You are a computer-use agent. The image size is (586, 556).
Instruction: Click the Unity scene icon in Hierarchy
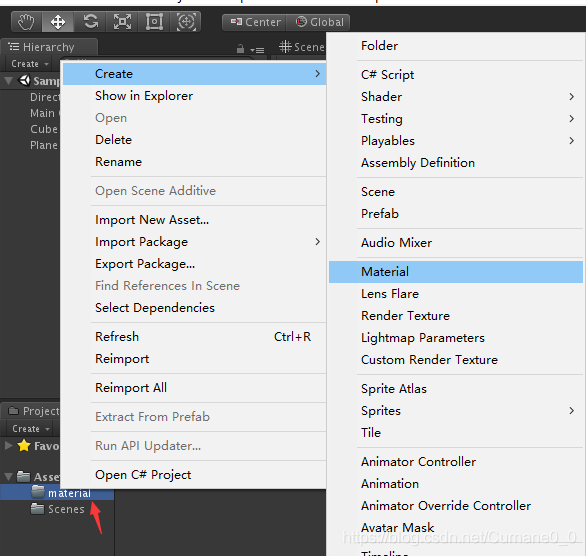tap(25, 80)
